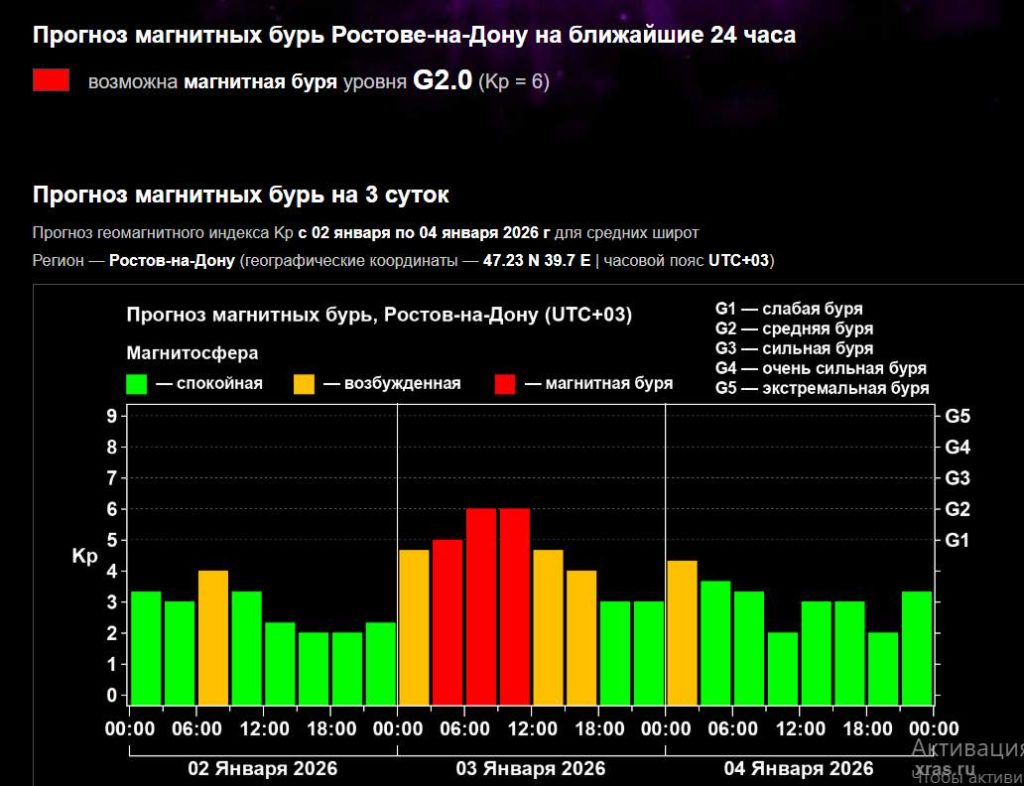Screen dimensions: 1024x786
Task: Click the 'Прогноз магнитных бурь на 3 суток' heading
Action: pyautogui.click(x=241, y=194)
